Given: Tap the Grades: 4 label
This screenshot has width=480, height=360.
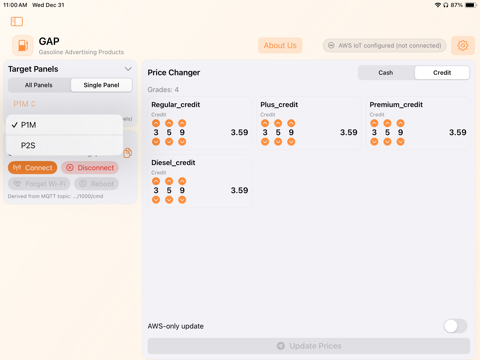Looking at the screenshot, I should click(x=163, y=90).
